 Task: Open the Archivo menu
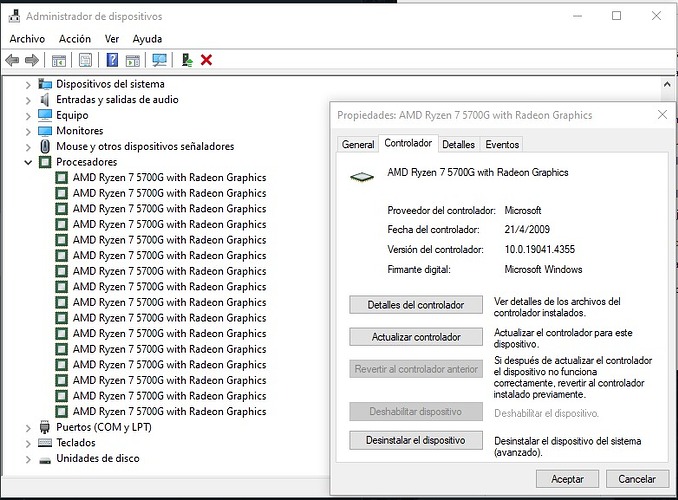point(27,39)
